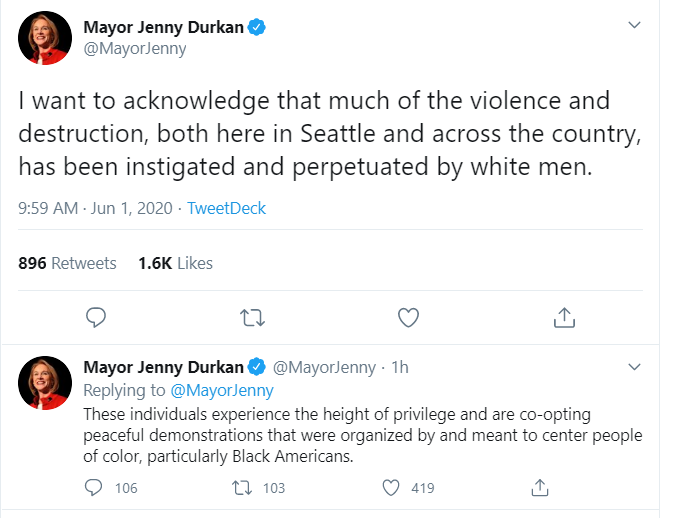This screenshot has width=678, height=518.
Task: Expand the reply tweet's options chevron
Action: pos(634,367)
